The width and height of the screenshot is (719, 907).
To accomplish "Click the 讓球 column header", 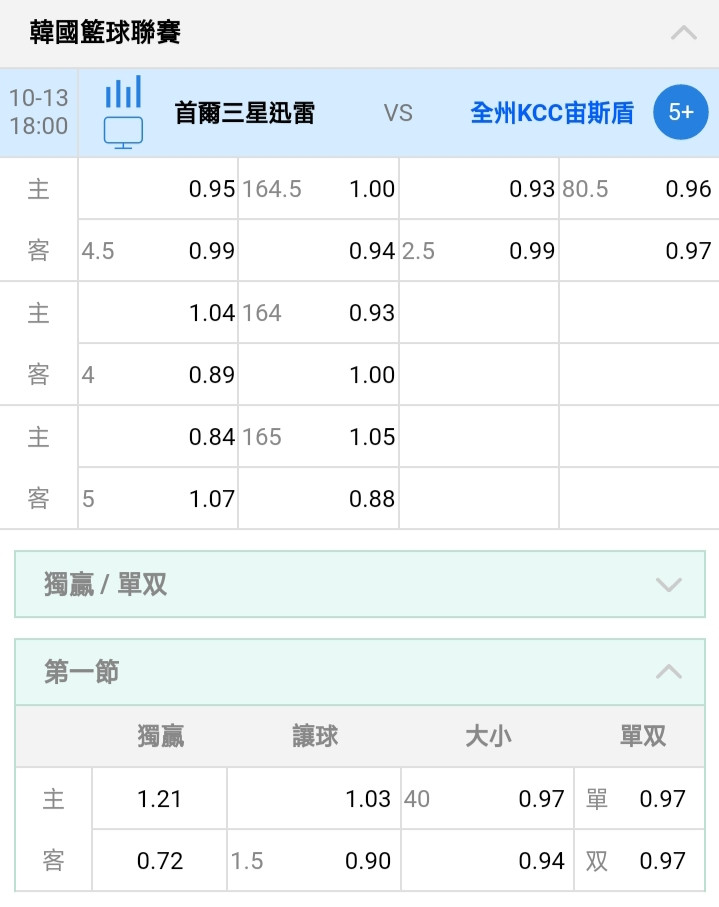I will click(x=315, y=736).
